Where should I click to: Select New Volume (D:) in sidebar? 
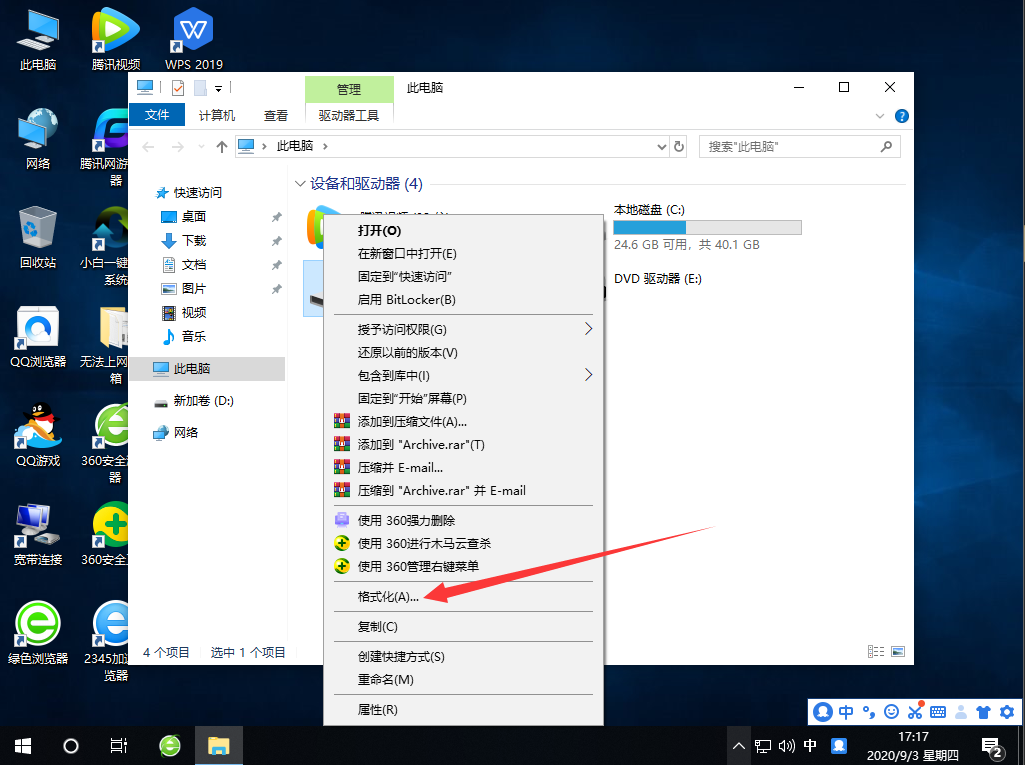203,401
